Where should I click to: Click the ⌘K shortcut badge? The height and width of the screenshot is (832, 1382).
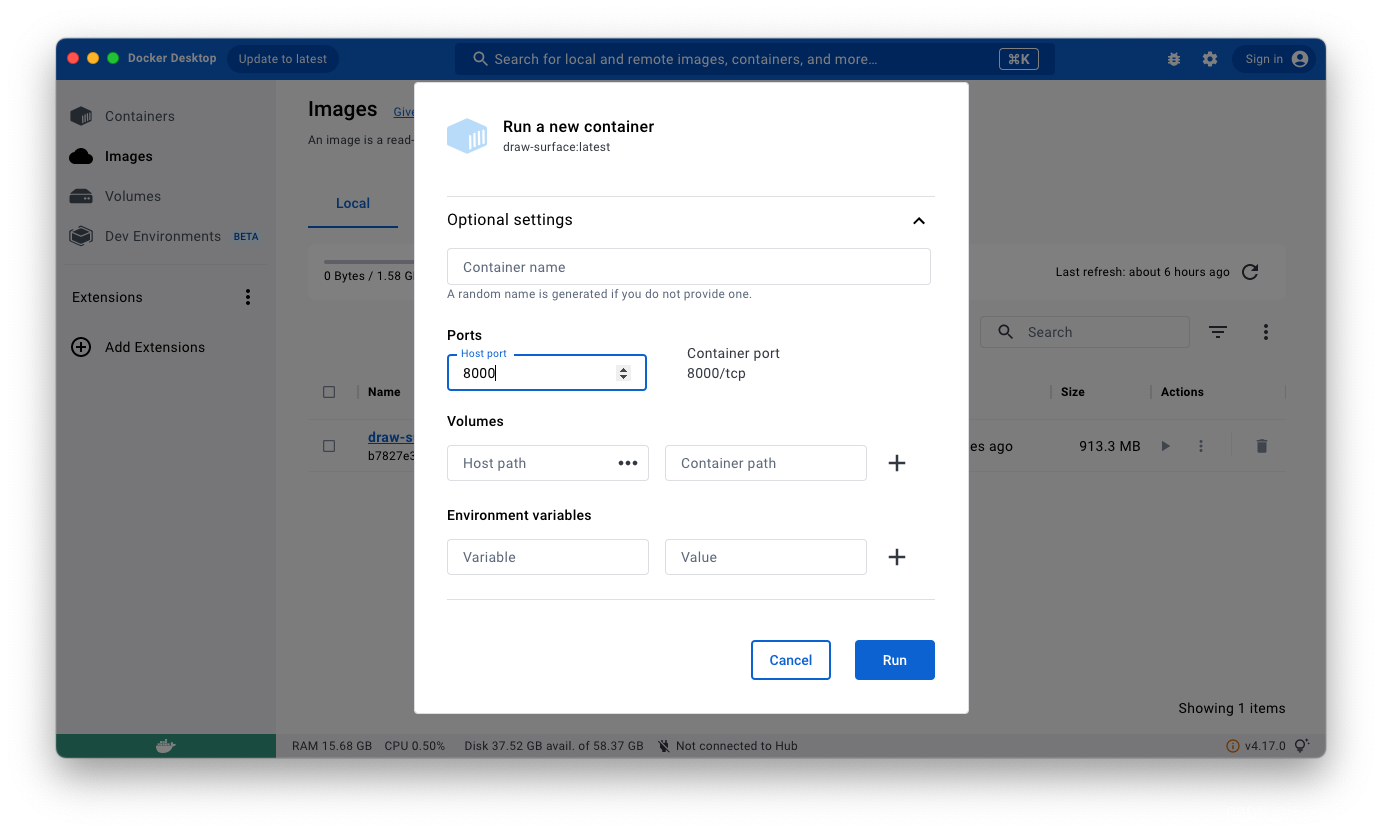pos(1018,59)
